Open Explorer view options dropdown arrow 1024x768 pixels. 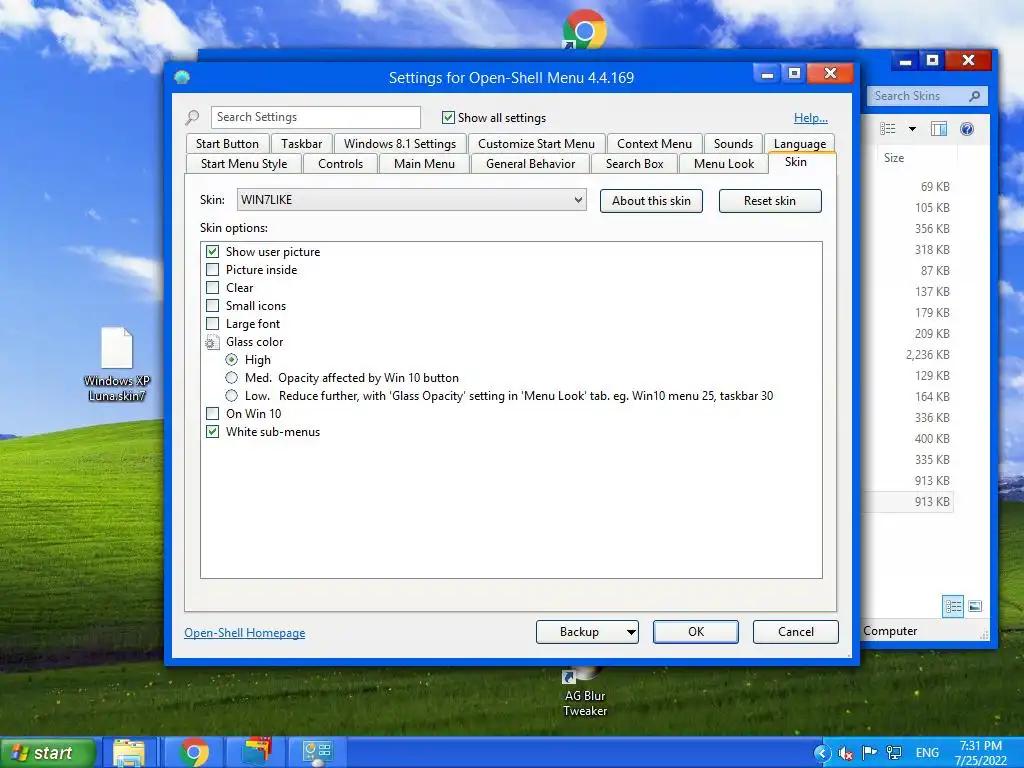click(912, 129)
